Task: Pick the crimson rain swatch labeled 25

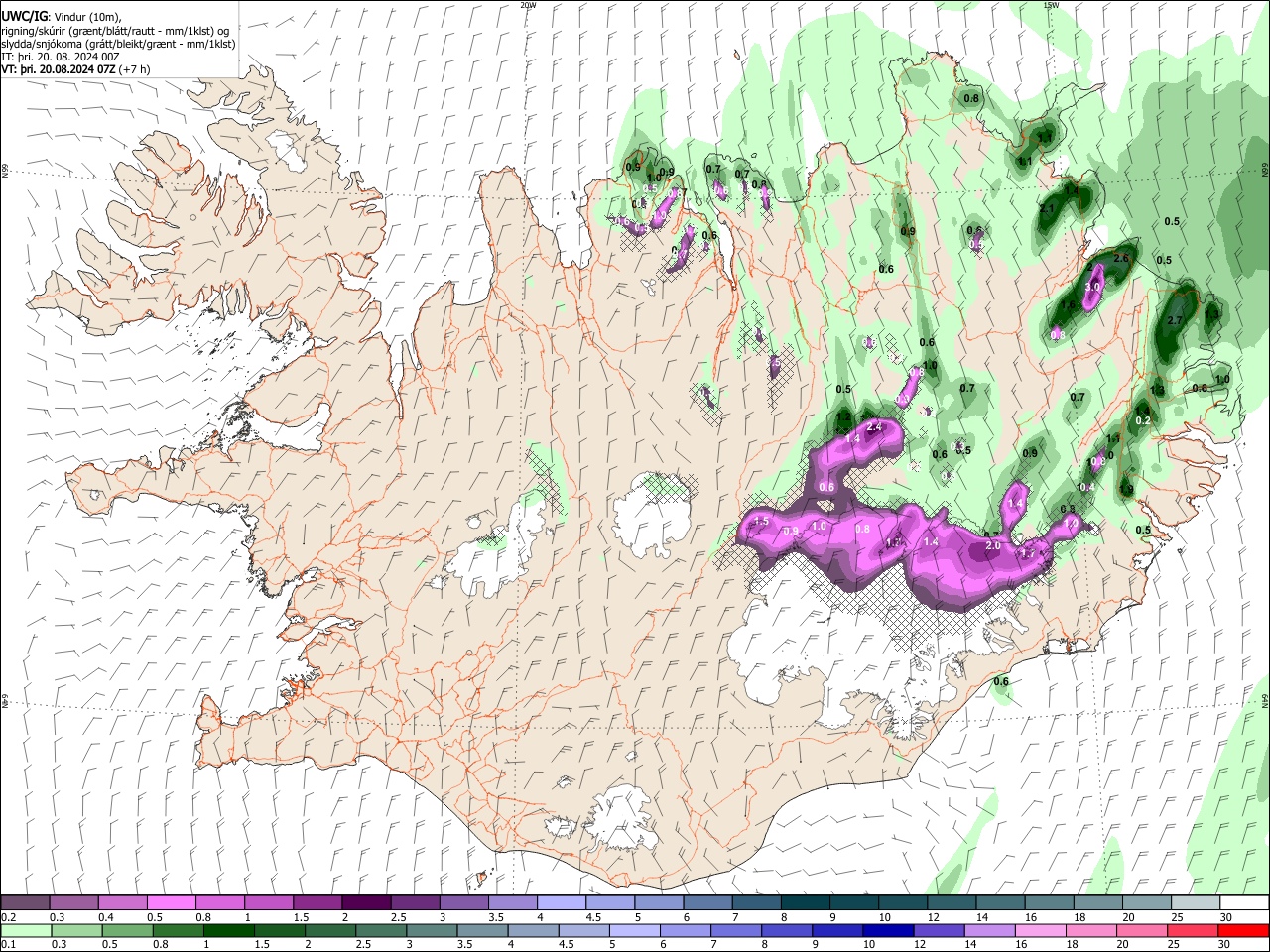Action: [1192, 930]
